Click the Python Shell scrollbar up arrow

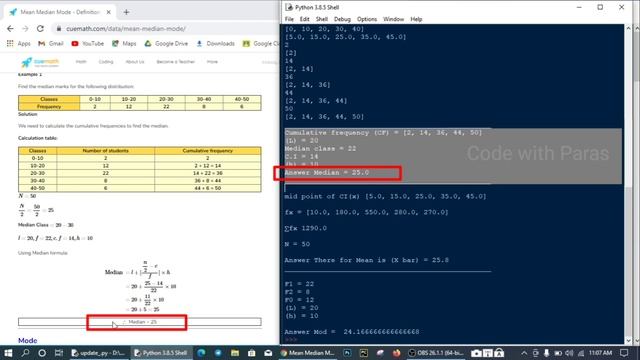(628, 28)
